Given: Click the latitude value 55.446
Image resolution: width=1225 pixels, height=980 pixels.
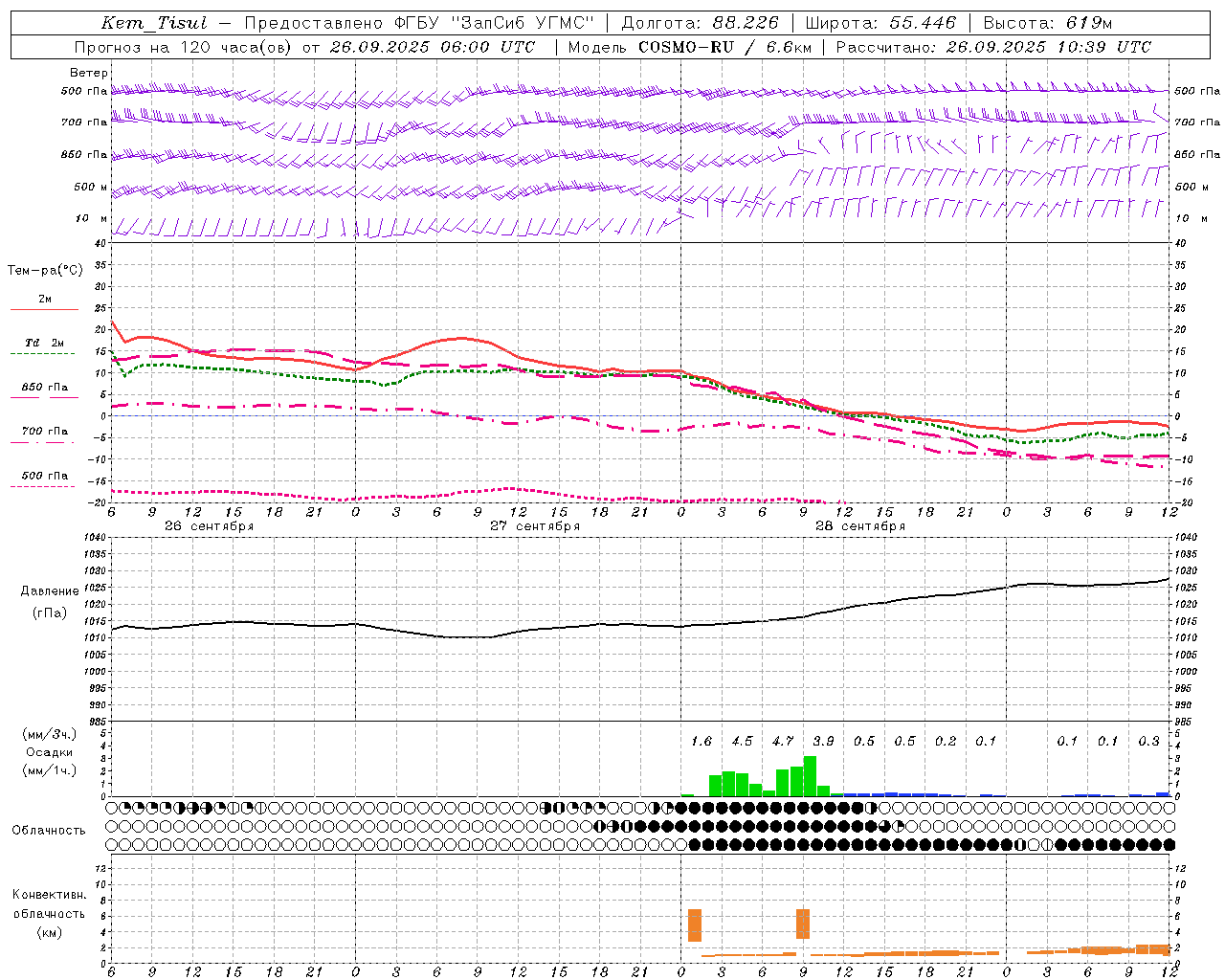Looking at the screenshot, I should 923,23.
